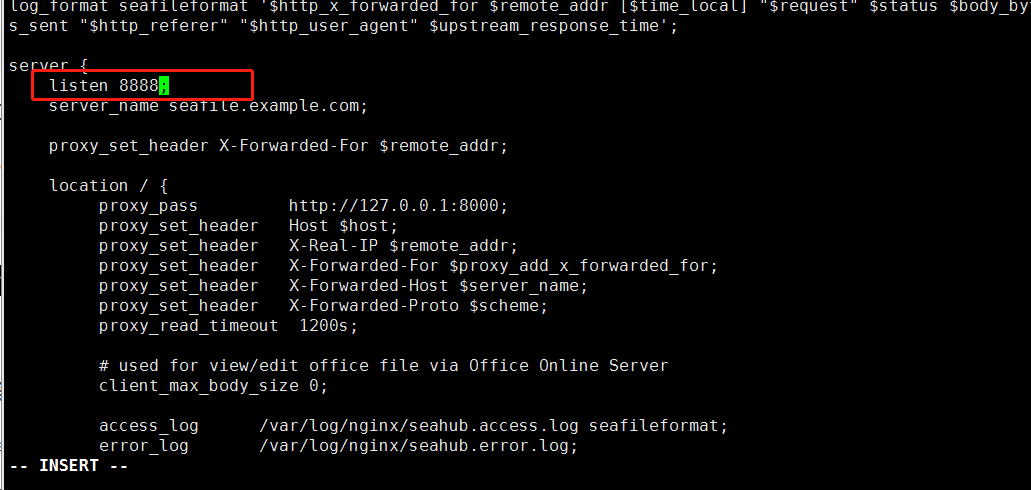The width and height of the screenshot is (1031, 490).
Task: Click the word server_name
Action: tap(103, 106)
